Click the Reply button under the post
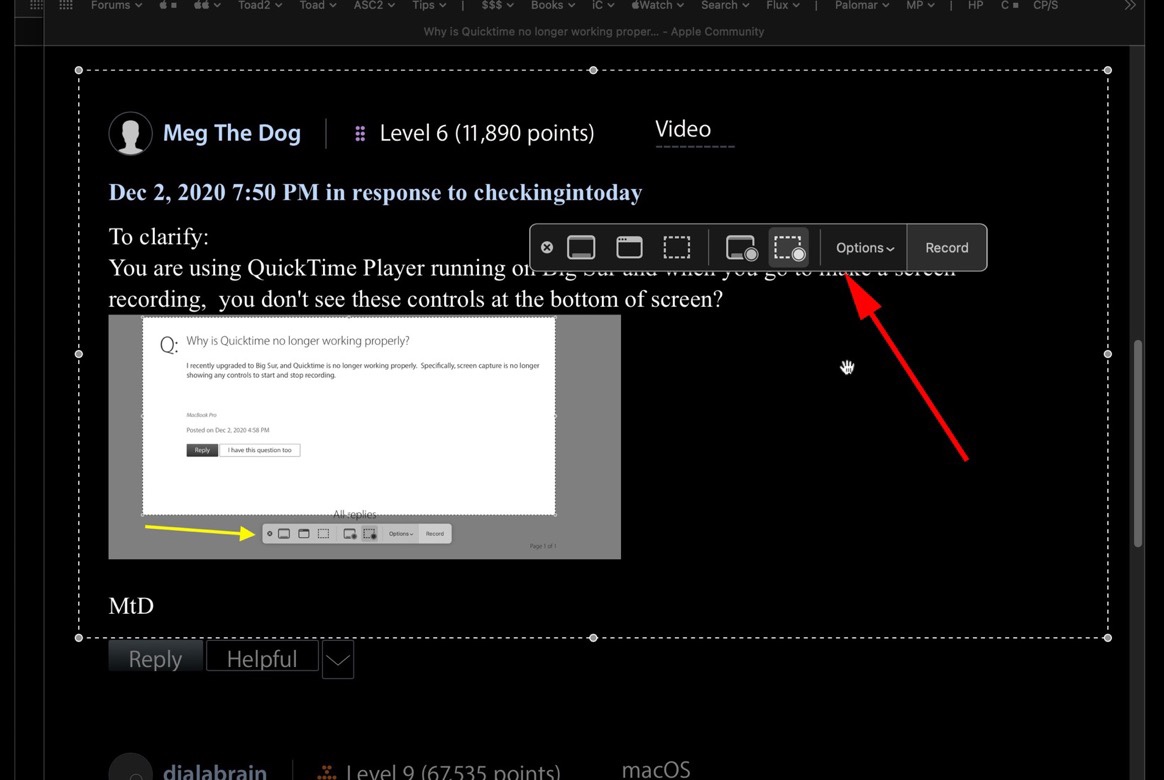1164x780 pixels. click(x=155, y=658)
